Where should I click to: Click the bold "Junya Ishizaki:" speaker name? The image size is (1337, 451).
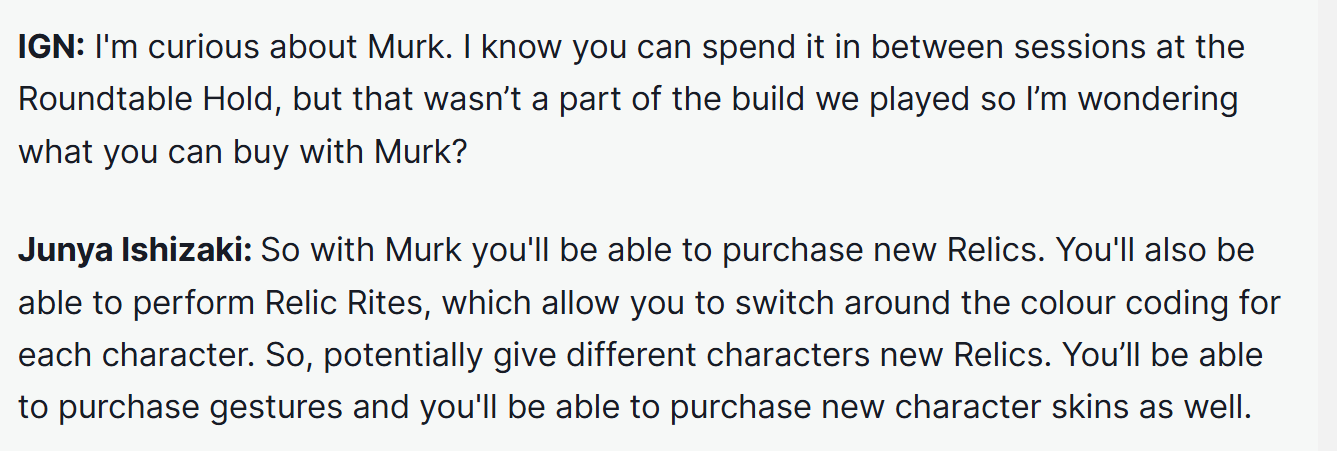(x=135, y=250)
